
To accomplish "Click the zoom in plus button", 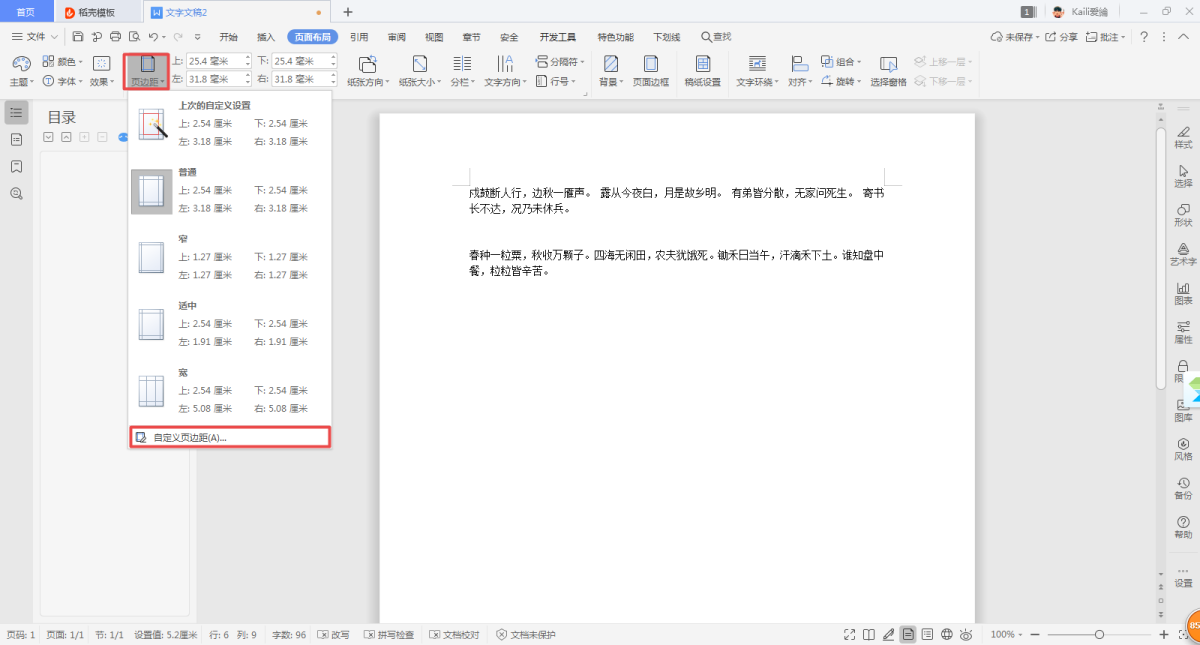I will (x=1163, y=635).
